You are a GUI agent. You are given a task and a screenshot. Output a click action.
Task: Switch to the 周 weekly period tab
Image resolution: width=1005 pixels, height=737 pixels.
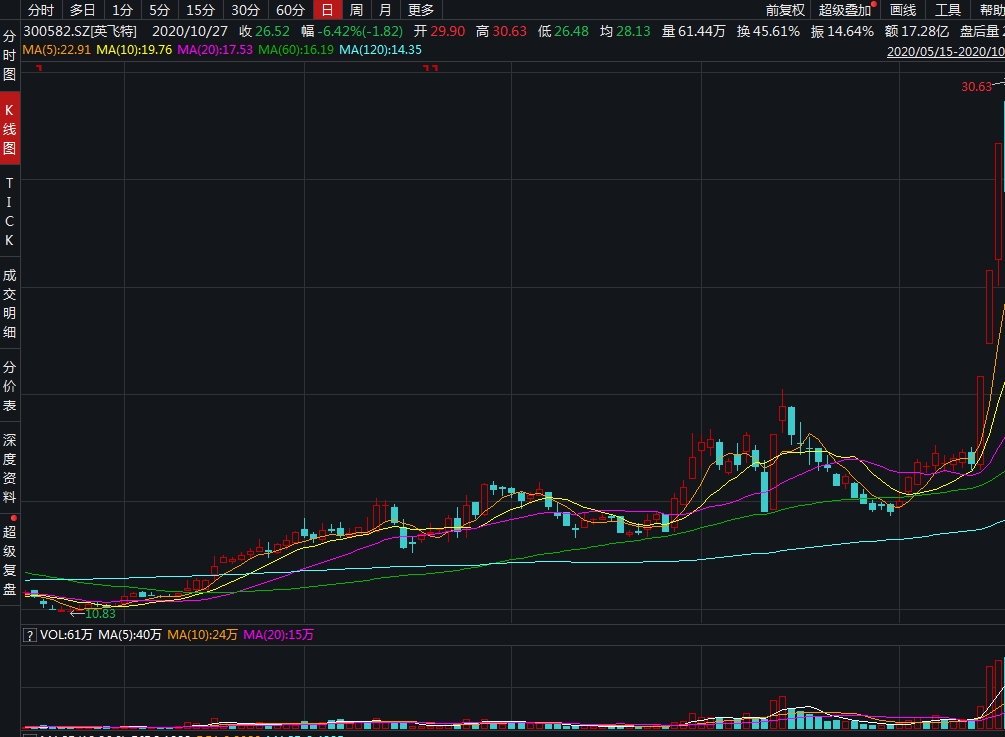click(x=356, y=10)
